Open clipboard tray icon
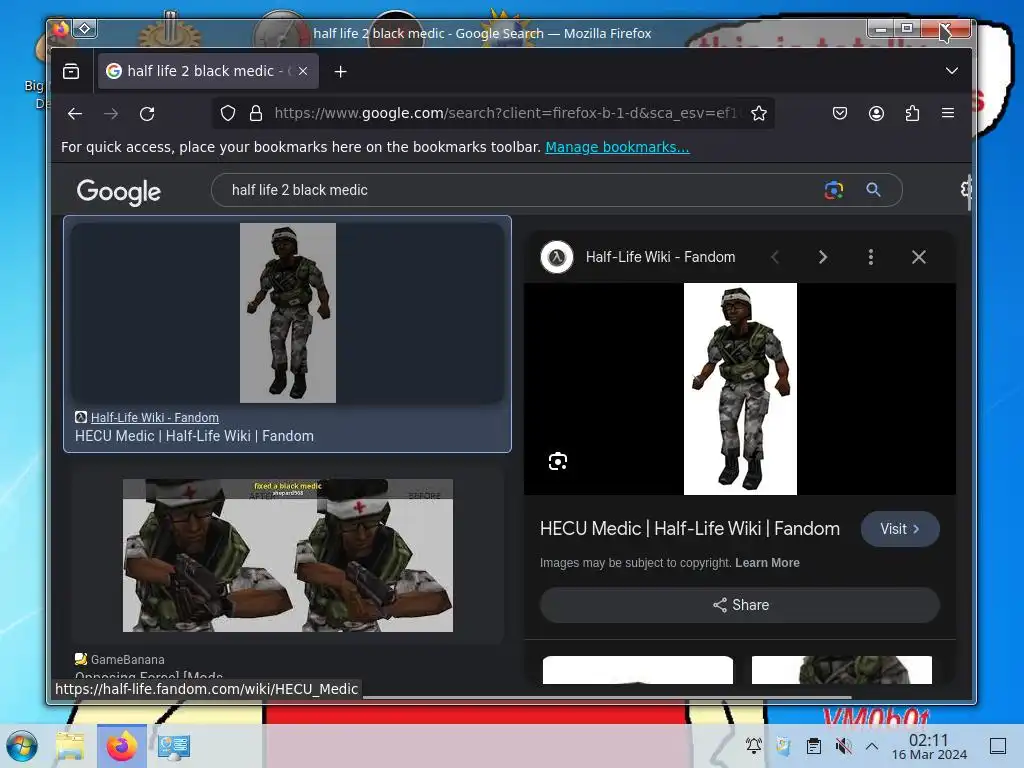Screen dimensions: 1024x768 click(x=813, y=746)
